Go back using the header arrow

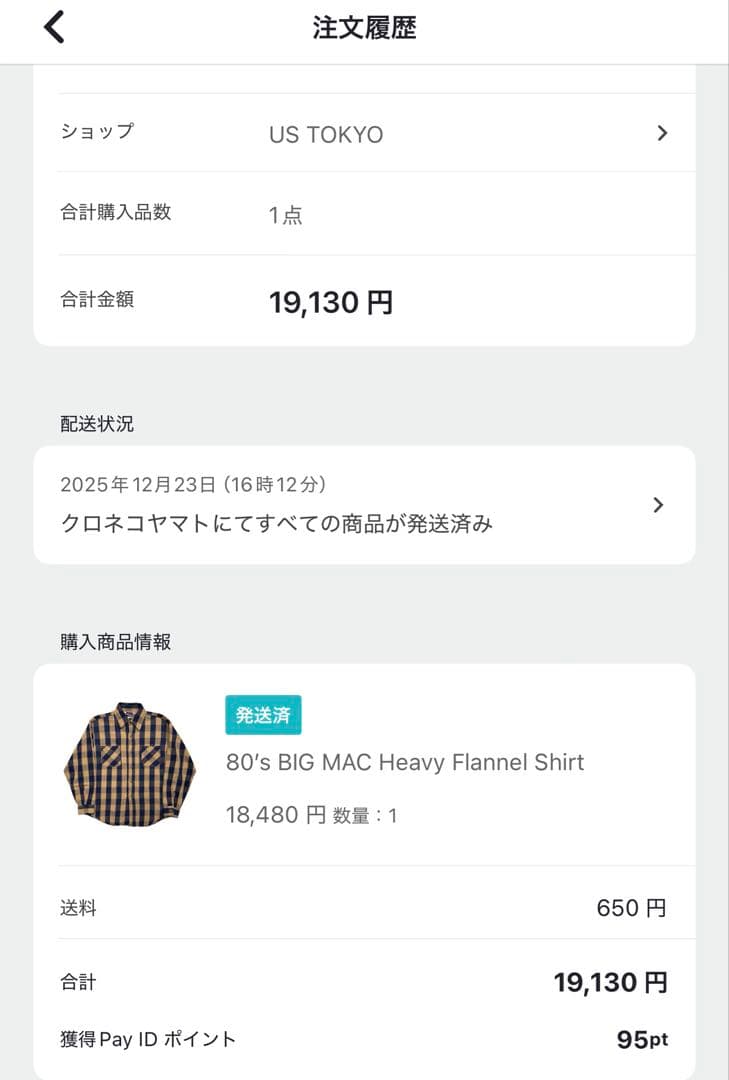(x=54, y=27)
